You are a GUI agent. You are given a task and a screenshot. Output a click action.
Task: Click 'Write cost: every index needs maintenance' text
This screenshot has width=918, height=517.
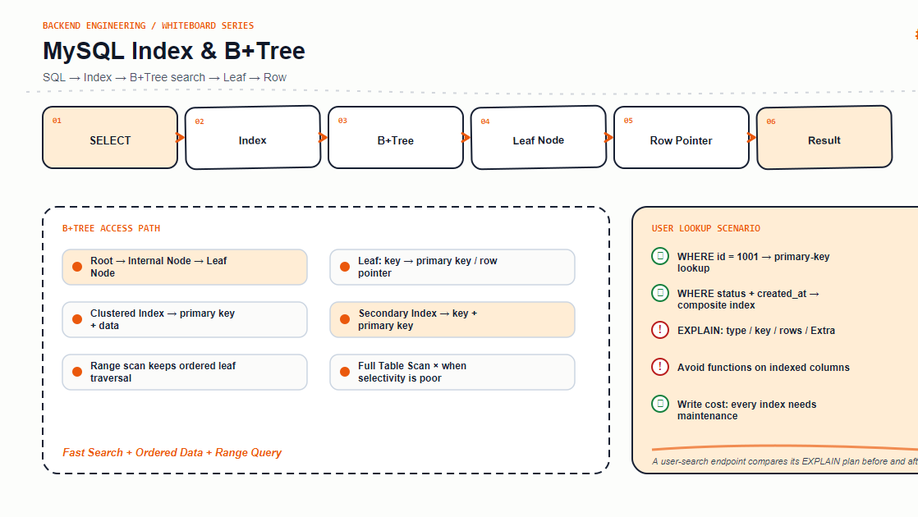747,410
